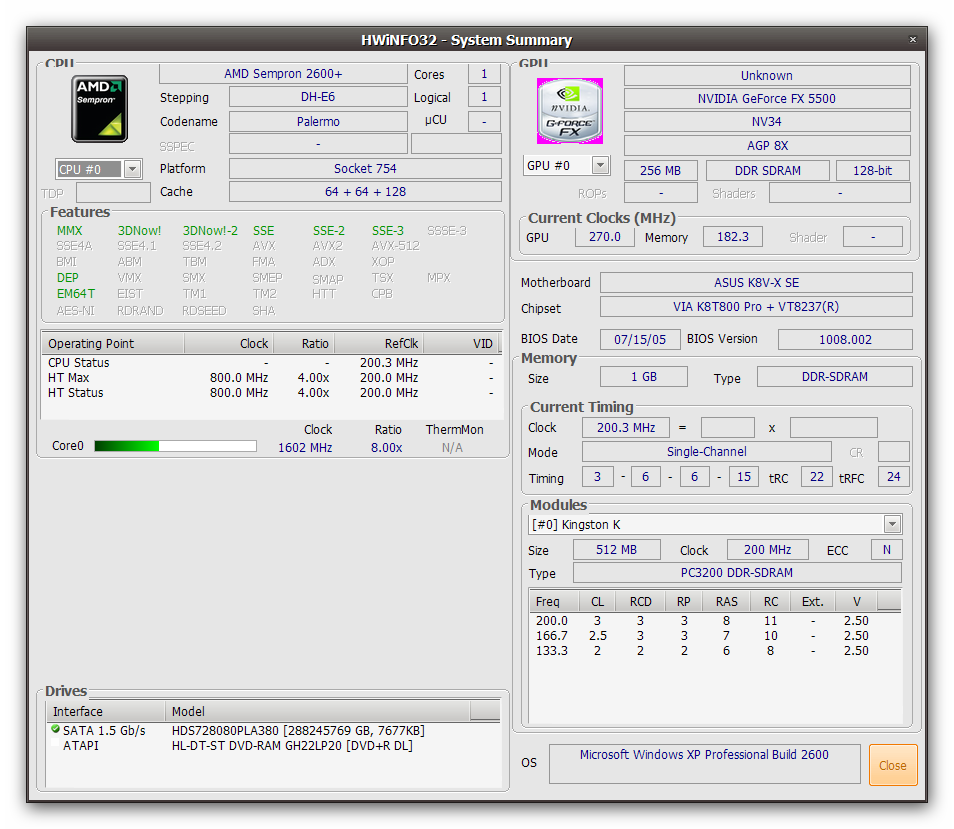Select the 133.3 frequency timing row
This screenshot has height=829, width=954.
715,651
